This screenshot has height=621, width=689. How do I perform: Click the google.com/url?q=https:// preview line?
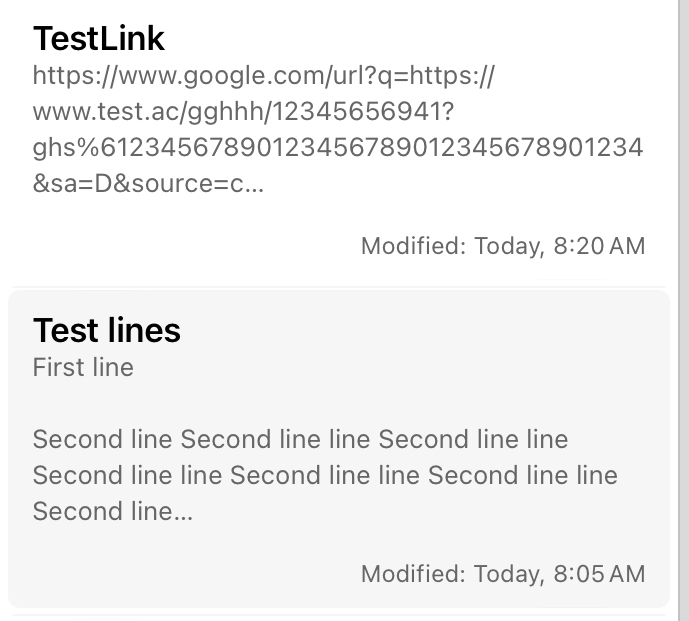tap(264, 76)
